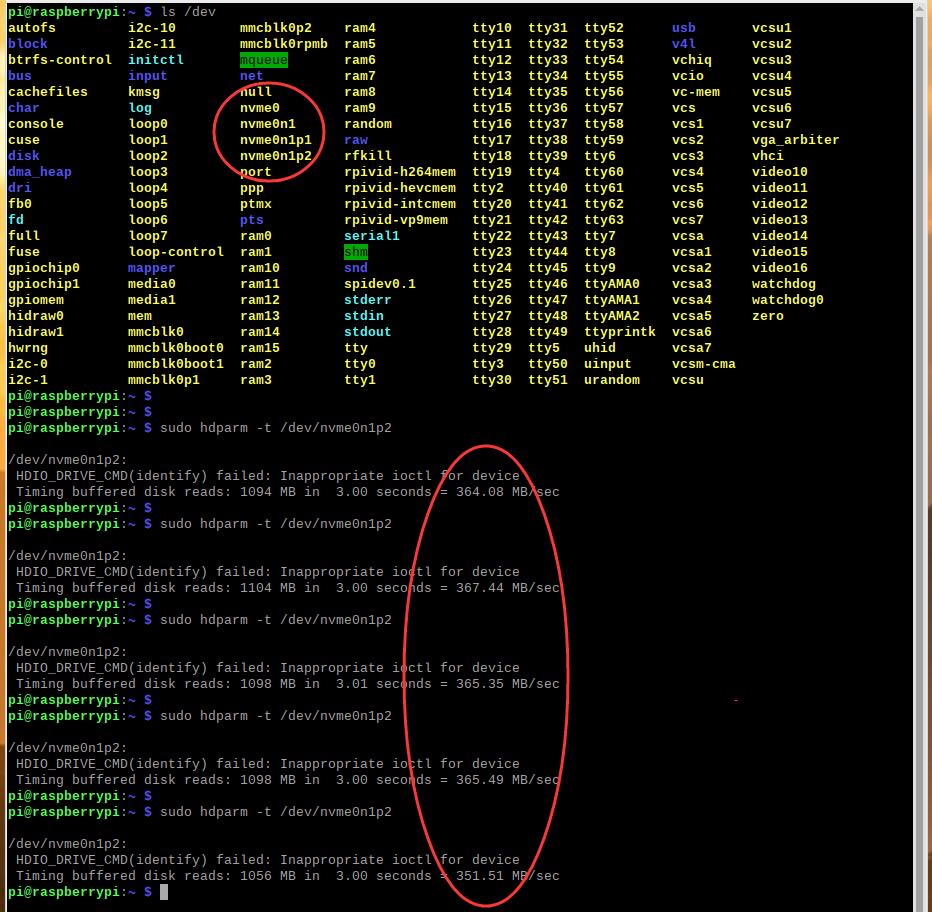Screen dimensions: 932x912
Task: Click the "ls /dev" command text
Action: 188,12
